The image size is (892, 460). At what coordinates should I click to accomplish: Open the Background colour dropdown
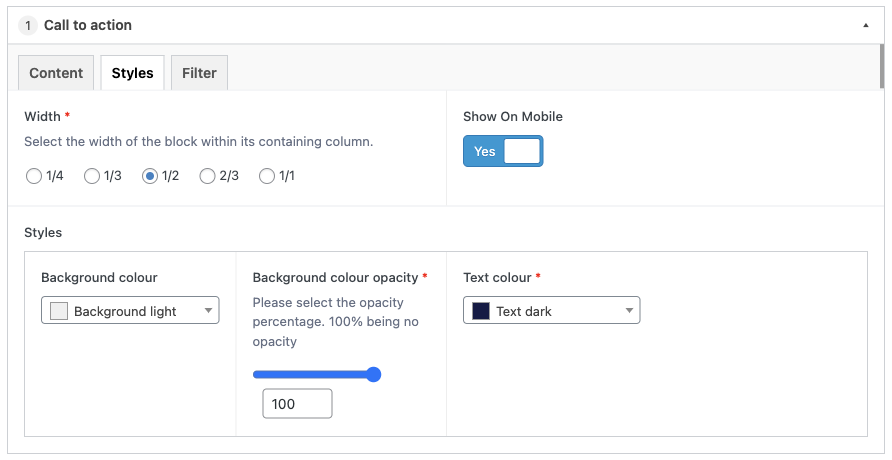(x=130, y=310)
